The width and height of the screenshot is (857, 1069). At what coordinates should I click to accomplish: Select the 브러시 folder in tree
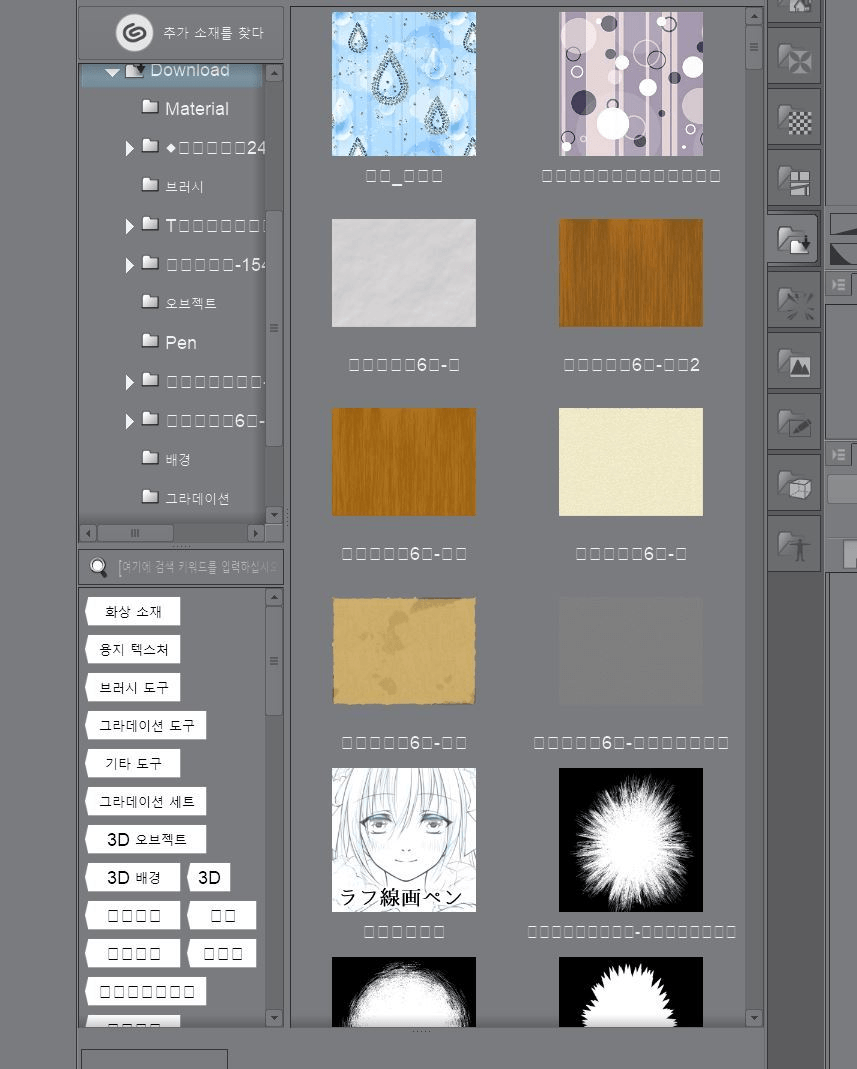(184, 187)
